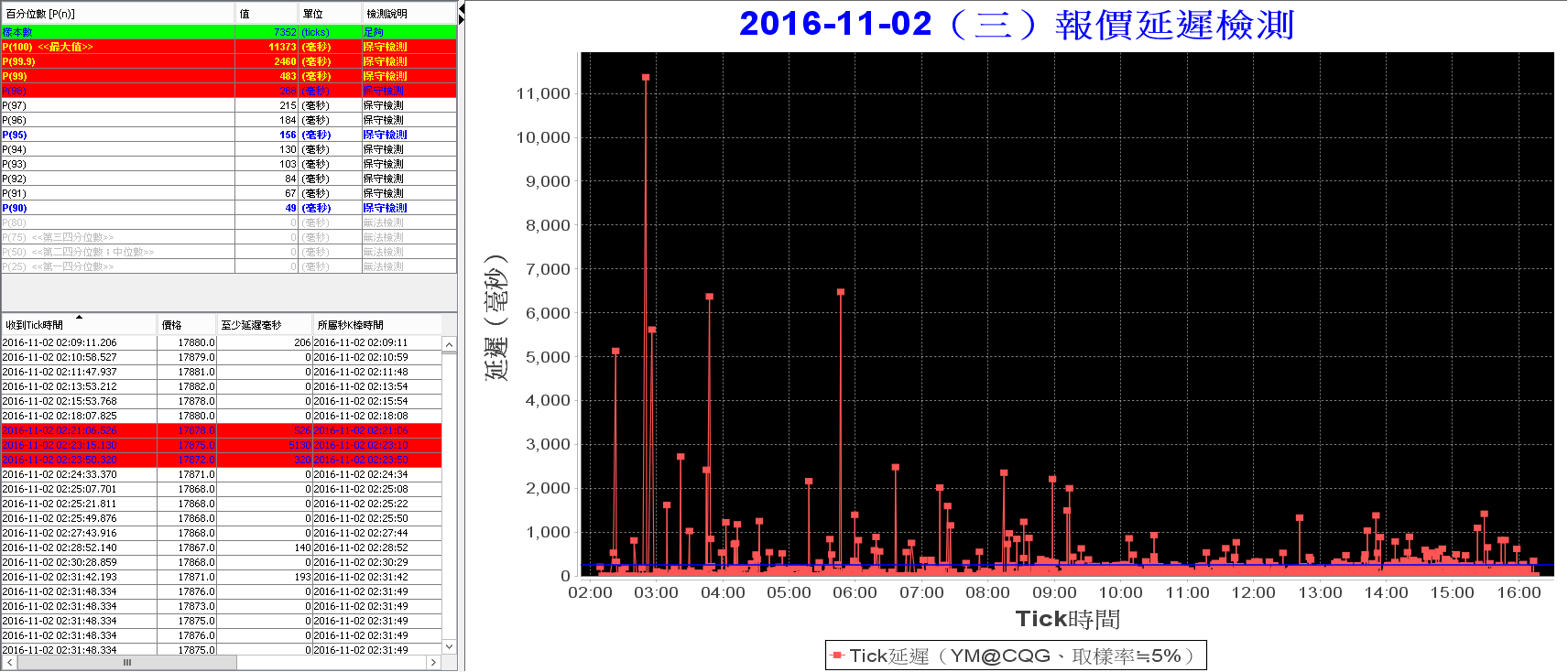Select tick row 02:18:07.825
The image size is (1568, 672).
(x=222, y=416)
